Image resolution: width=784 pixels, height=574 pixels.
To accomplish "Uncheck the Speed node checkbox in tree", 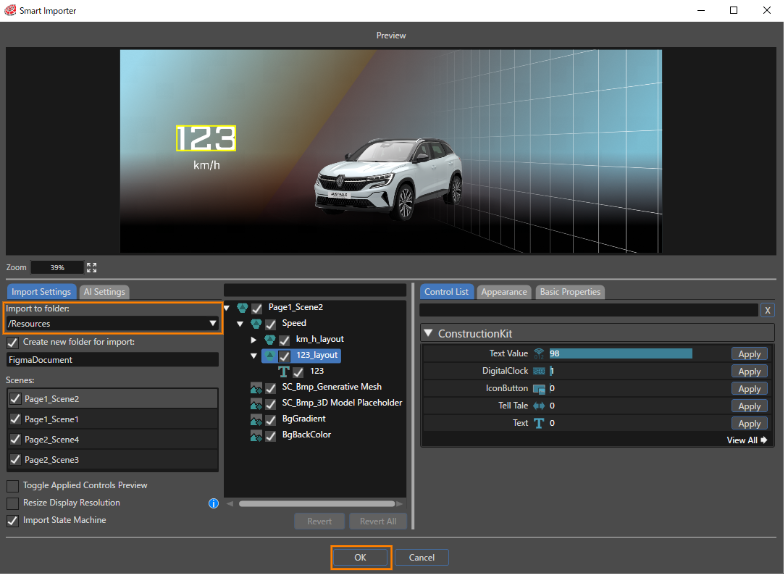I will [270, 324].
